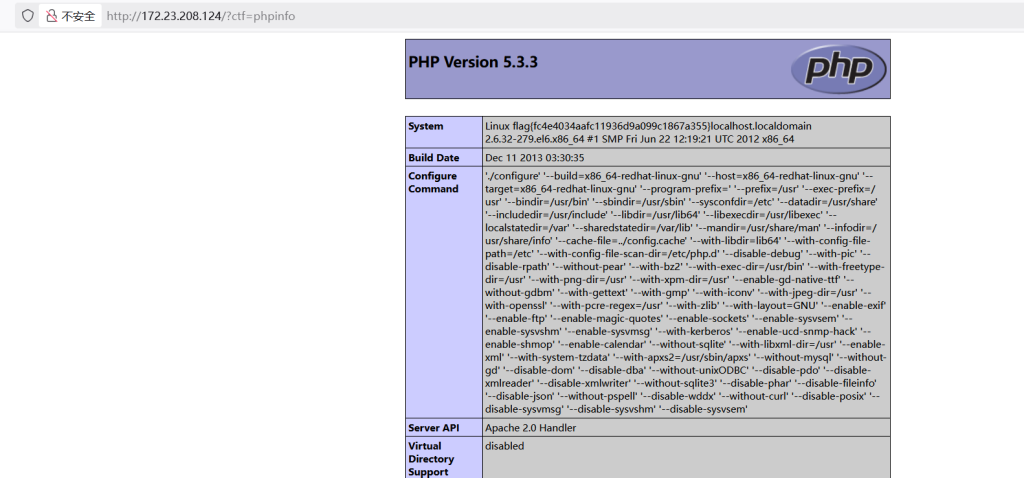Click the shield tracking protection icon
1024x478 pixels.
point(27,16)
